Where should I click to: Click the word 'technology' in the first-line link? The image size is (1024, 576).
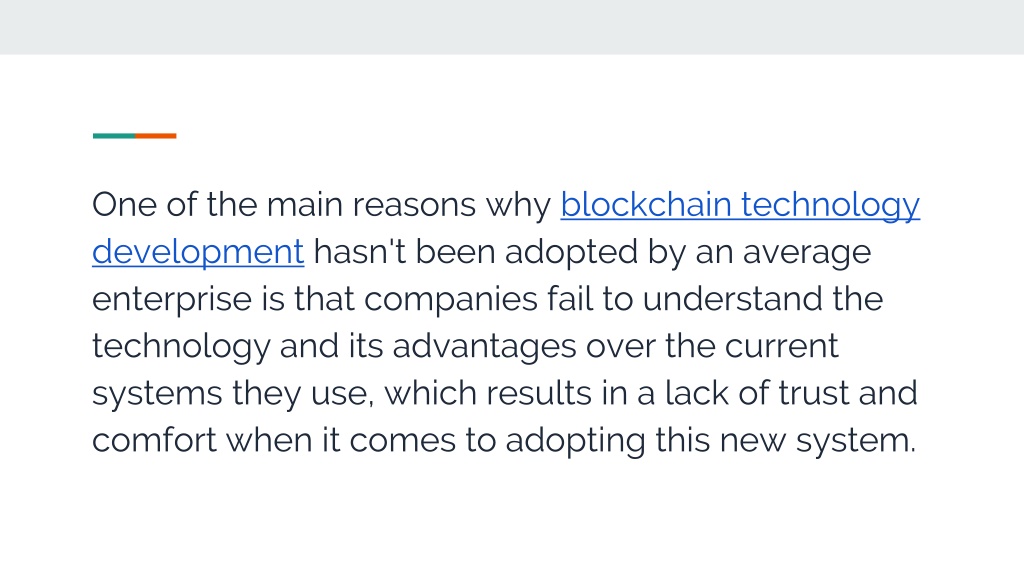tap(830, 205)
